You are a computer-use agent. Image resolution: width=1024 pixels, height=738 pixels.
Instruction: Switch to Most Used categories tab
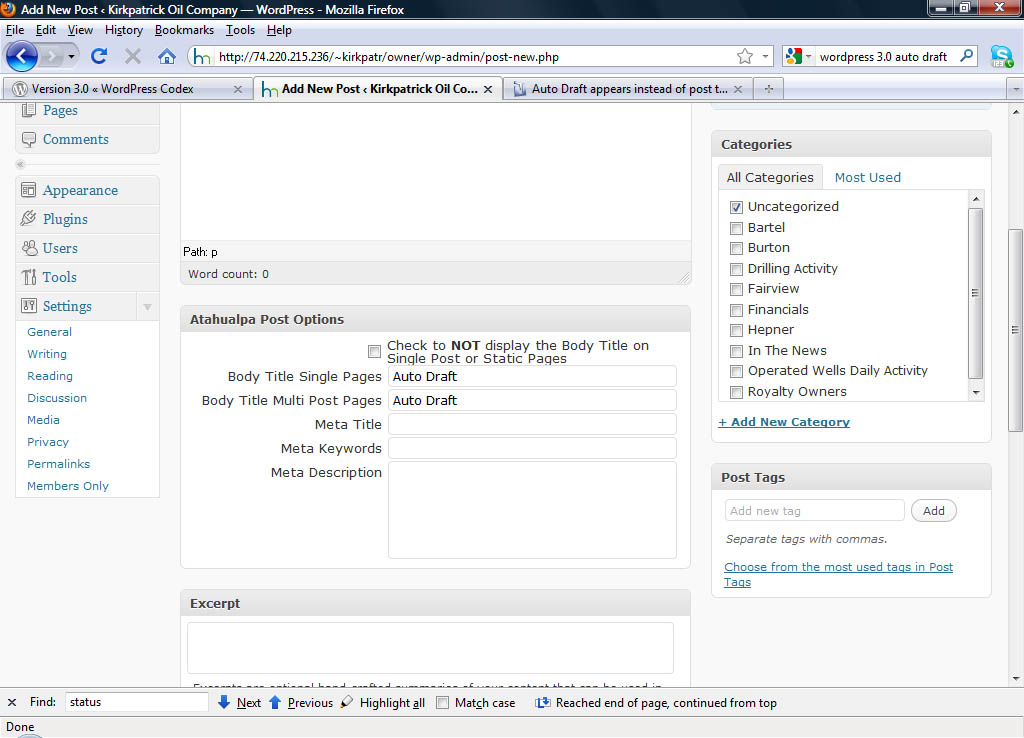pyautogui.click(x=867, y=178)
